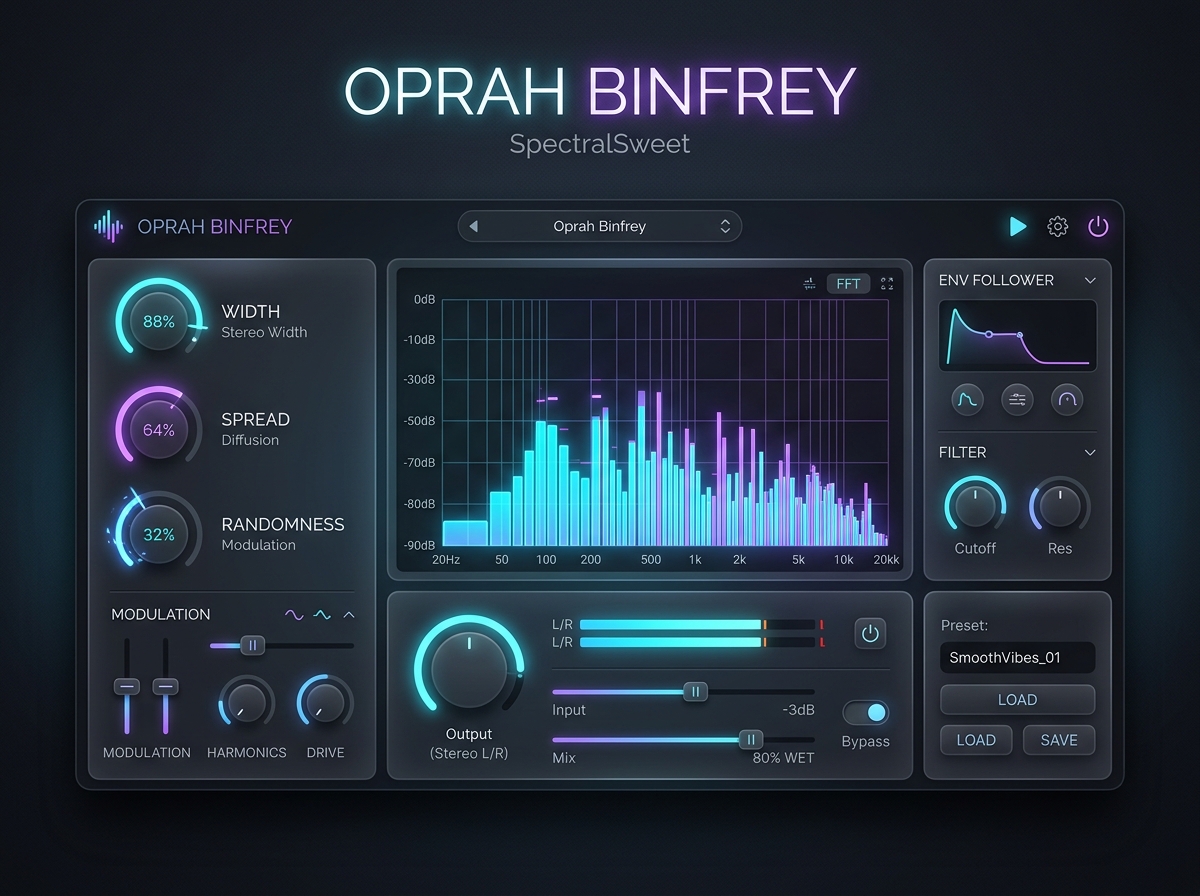Toggle the meter section power button
1200x896 pixels.
pyautogui.click(x=870, y=633)
